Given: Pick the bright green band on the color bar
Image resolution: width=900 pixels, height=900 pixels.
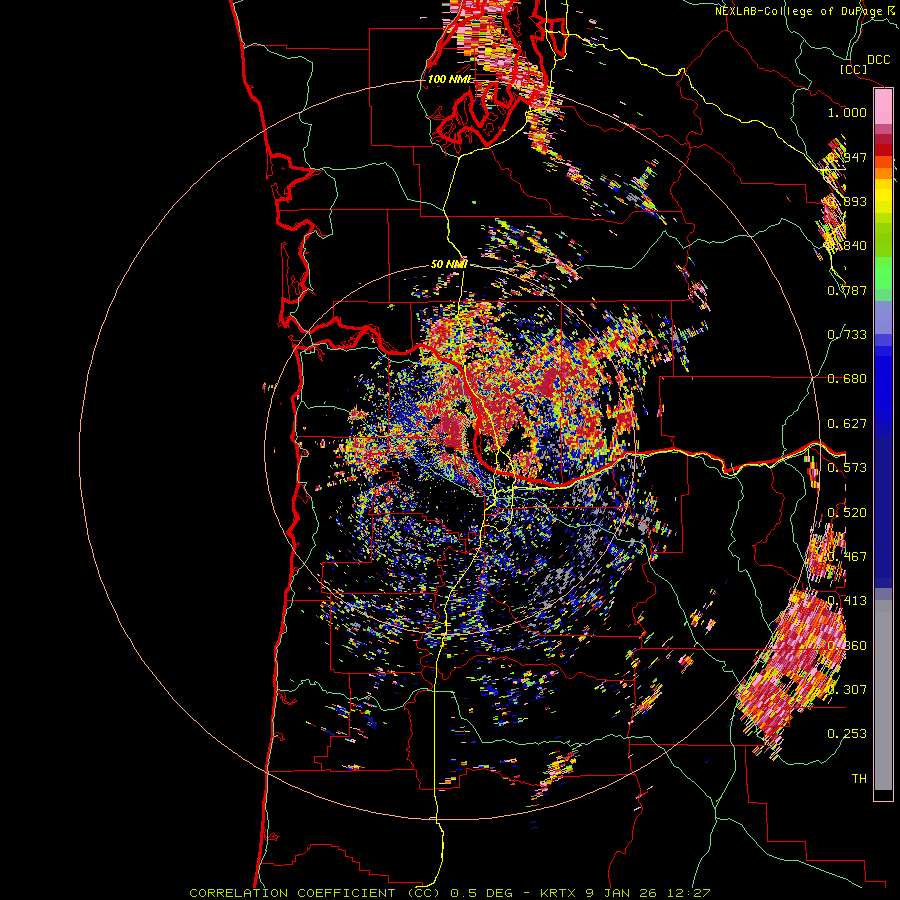Looking at the screenshot, I should [883, 273].
